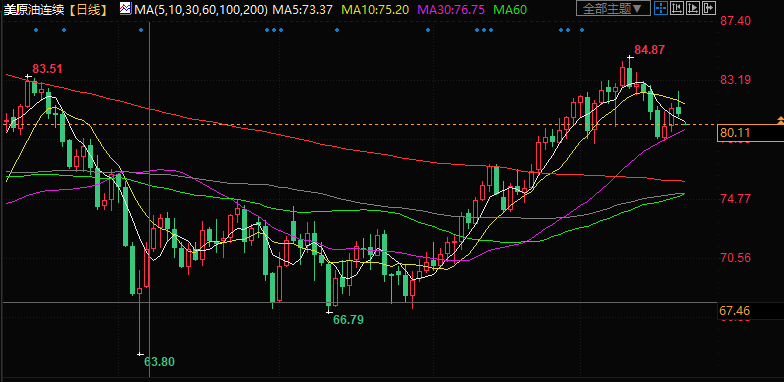This screenshot has height=382, width=784.
Task: Toggle the blue crosshair cursor icon
Action: 661,8
